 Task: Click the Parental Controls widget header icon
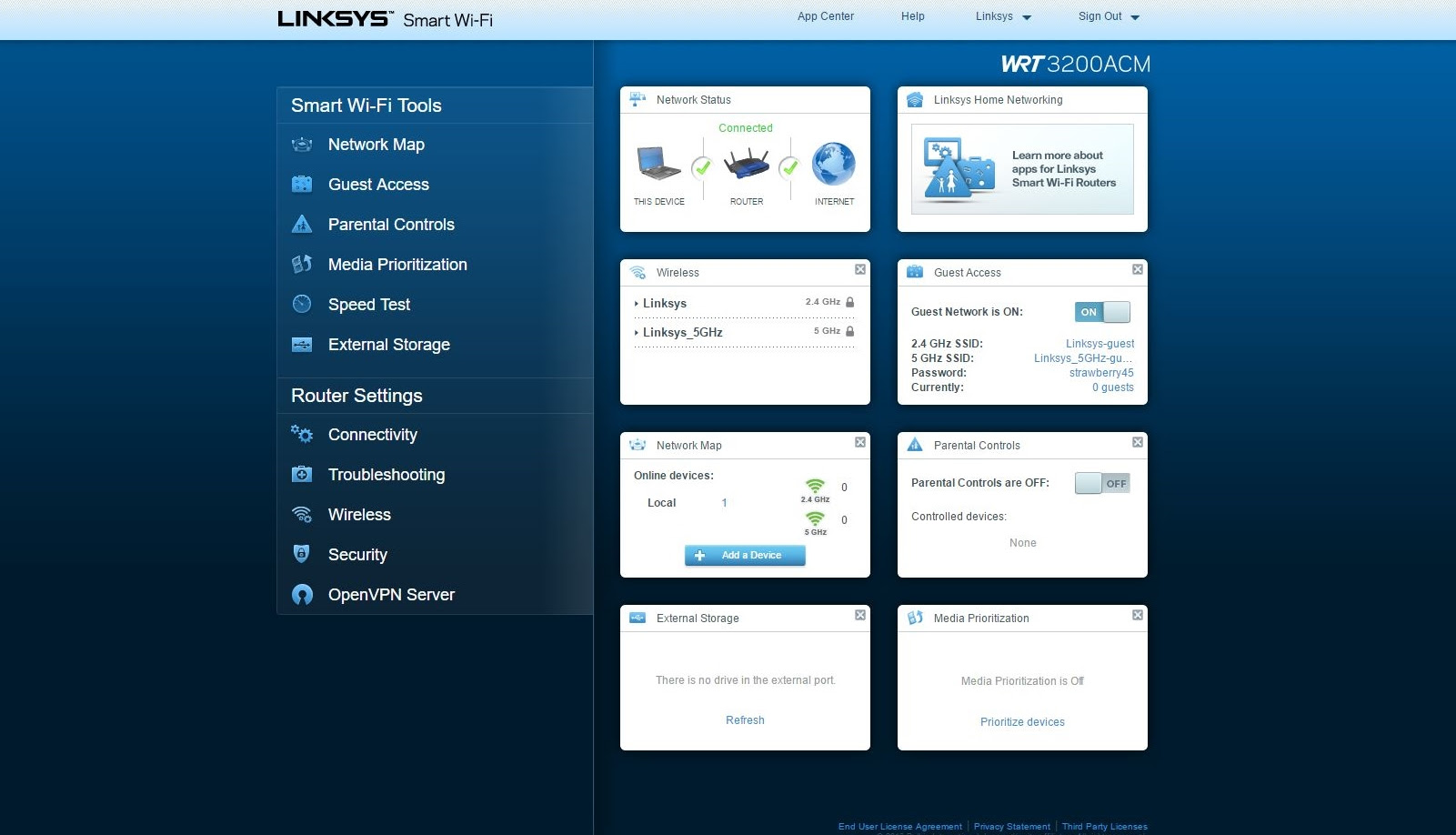[915, 445]
